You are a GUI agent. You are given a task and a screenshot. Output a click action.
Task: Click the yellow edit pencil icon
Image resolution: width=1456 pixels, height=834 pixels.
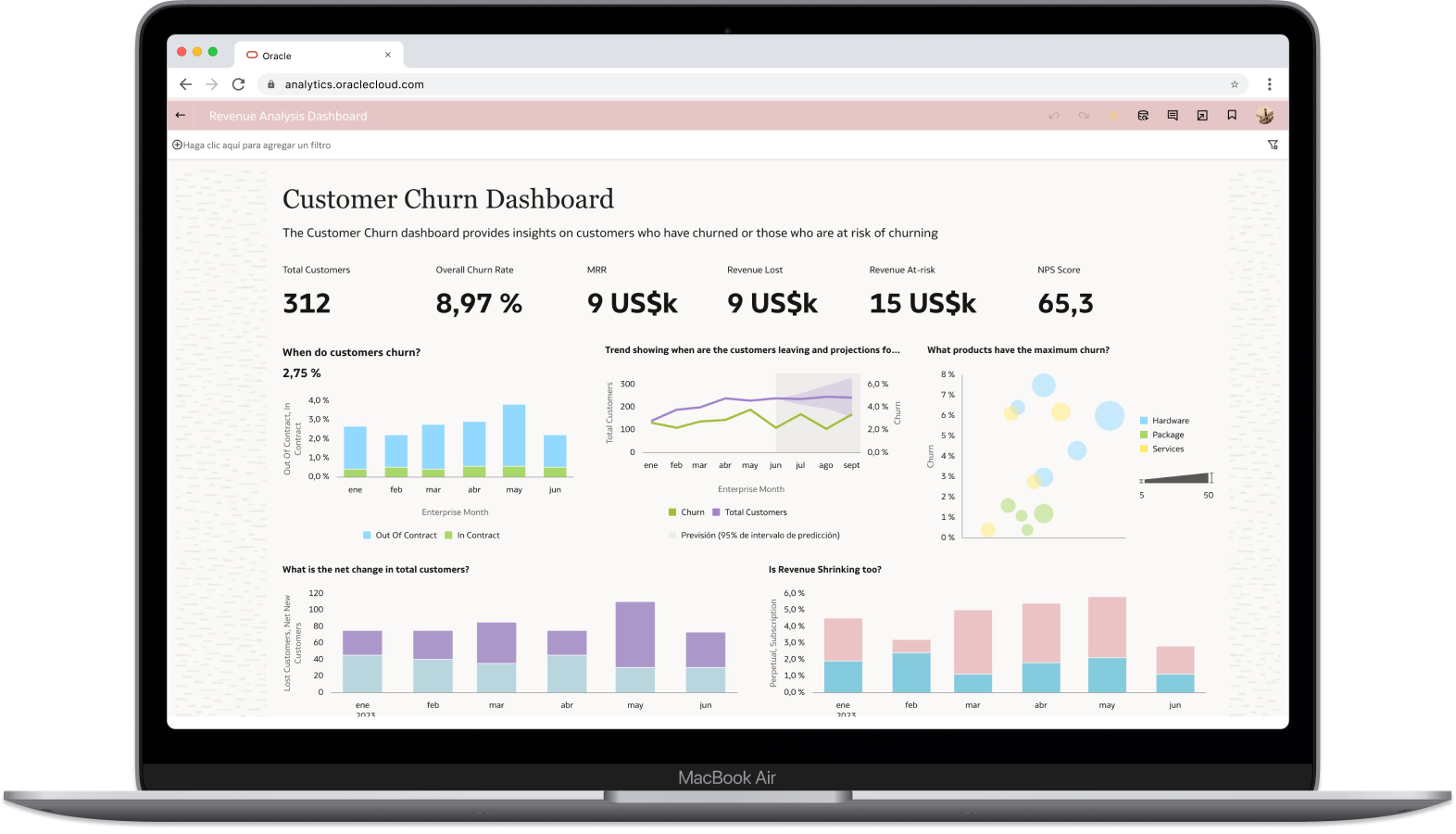(1112, 116)
